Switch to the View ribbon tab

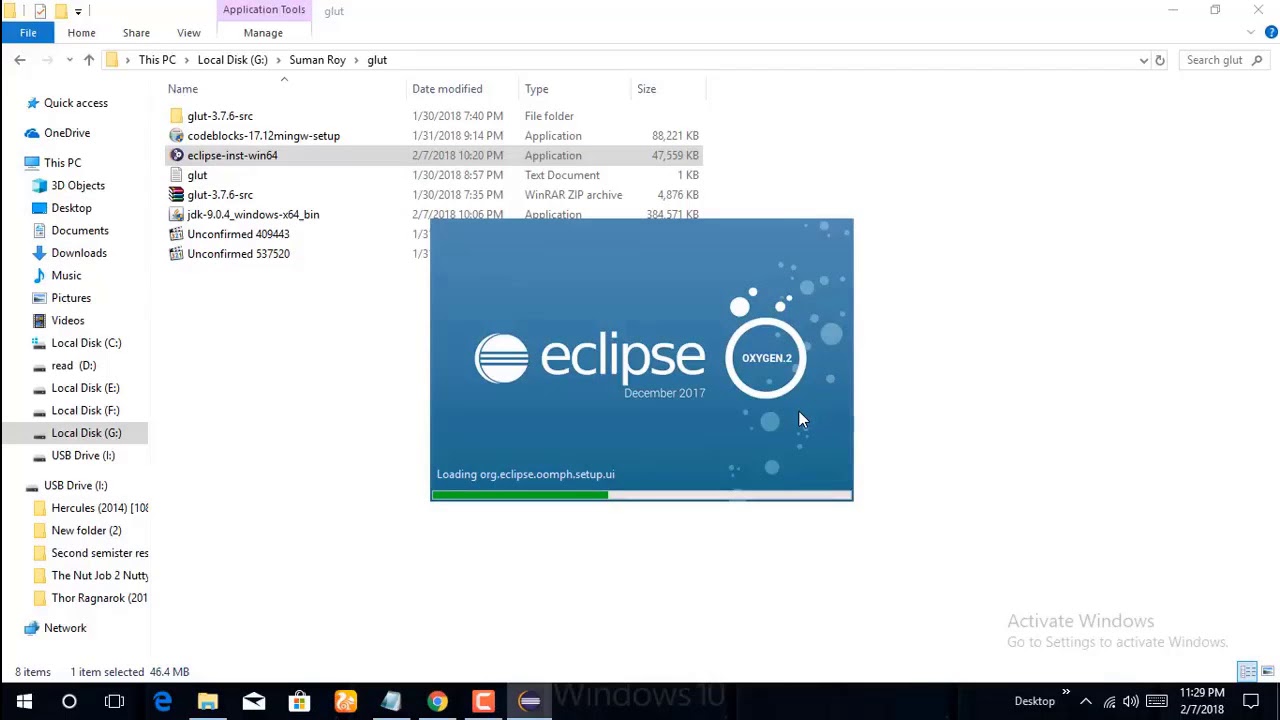point(188,33)
